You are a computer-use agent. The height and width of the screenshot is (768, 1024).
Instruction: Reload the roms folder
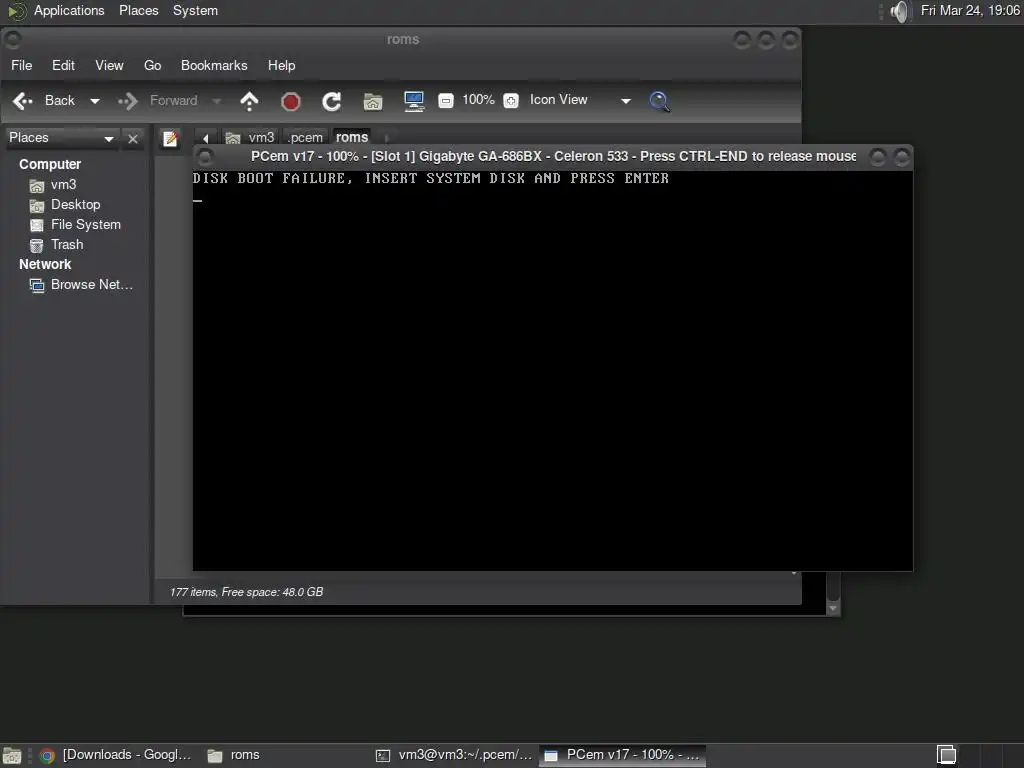point(332,101)
